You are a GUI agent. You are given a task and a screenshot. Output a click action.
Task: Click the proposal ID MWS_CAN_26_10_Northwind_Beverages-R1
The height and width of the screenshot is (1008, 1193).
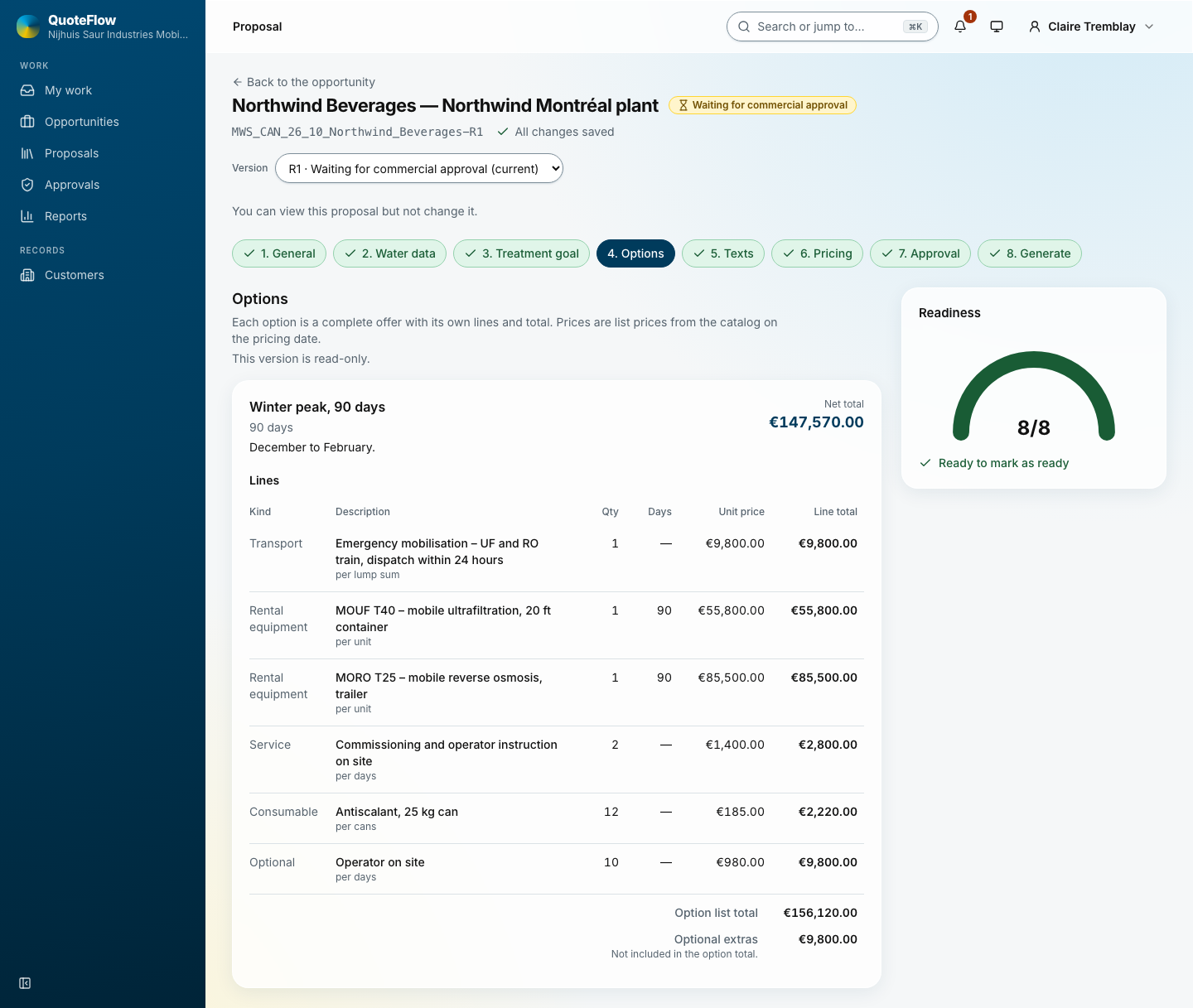[357, 132]
